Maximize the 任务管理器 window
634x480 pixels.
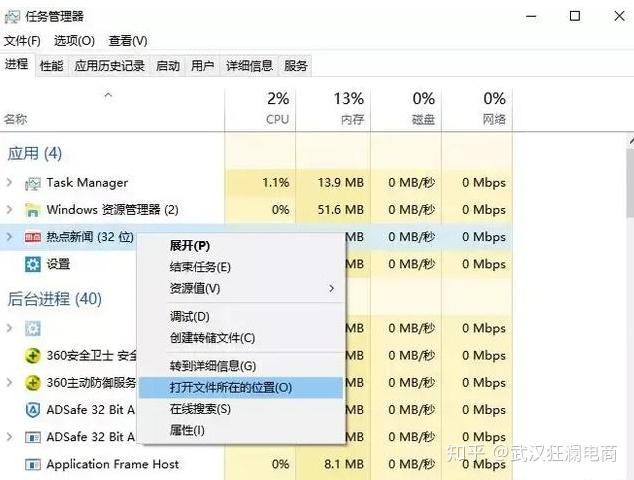[575, 17]
